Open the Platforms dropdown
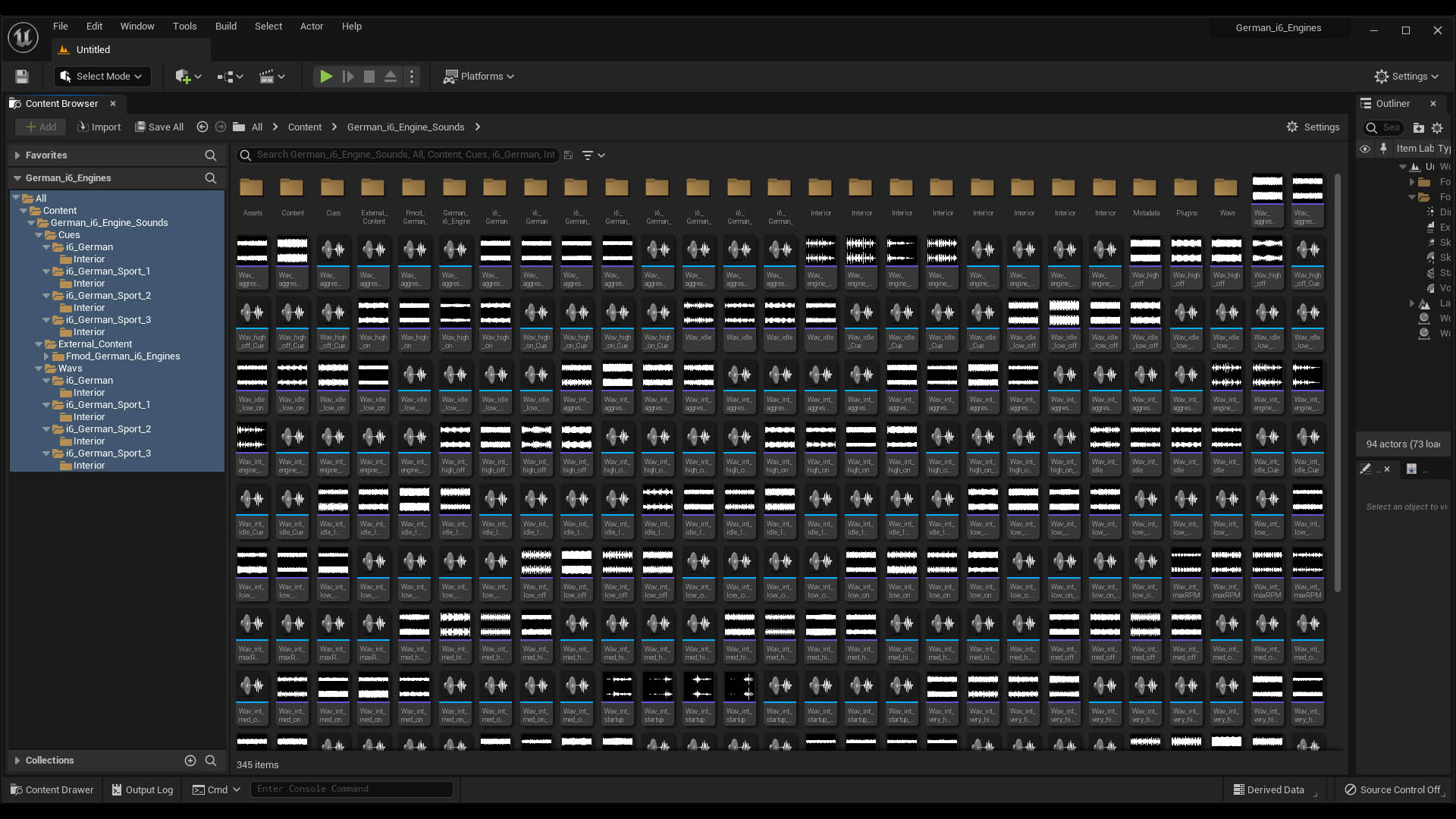This screenshot has height=819, width=1456. (479, 77)
